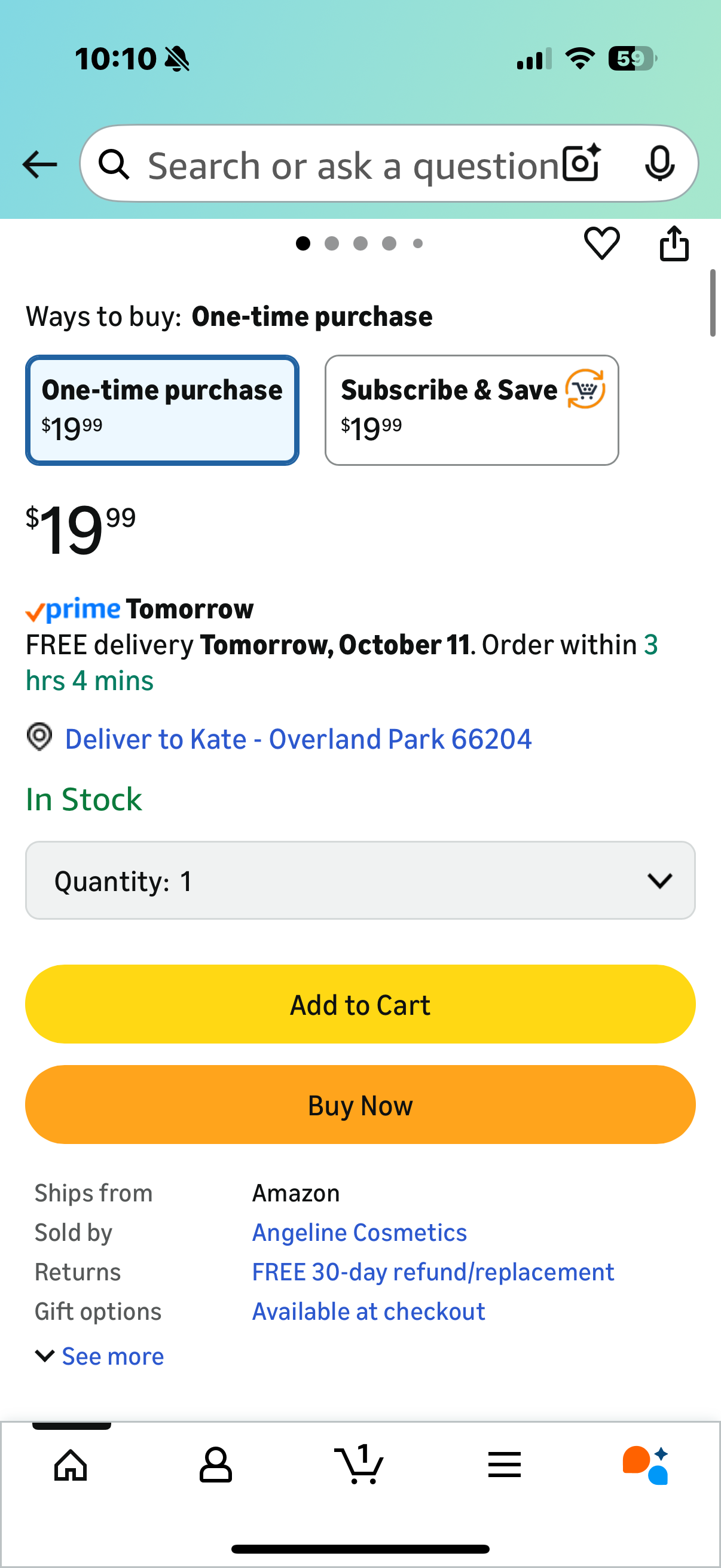Open the Quantity dropdown
The image size is (721, 1568).
[360, 880]
